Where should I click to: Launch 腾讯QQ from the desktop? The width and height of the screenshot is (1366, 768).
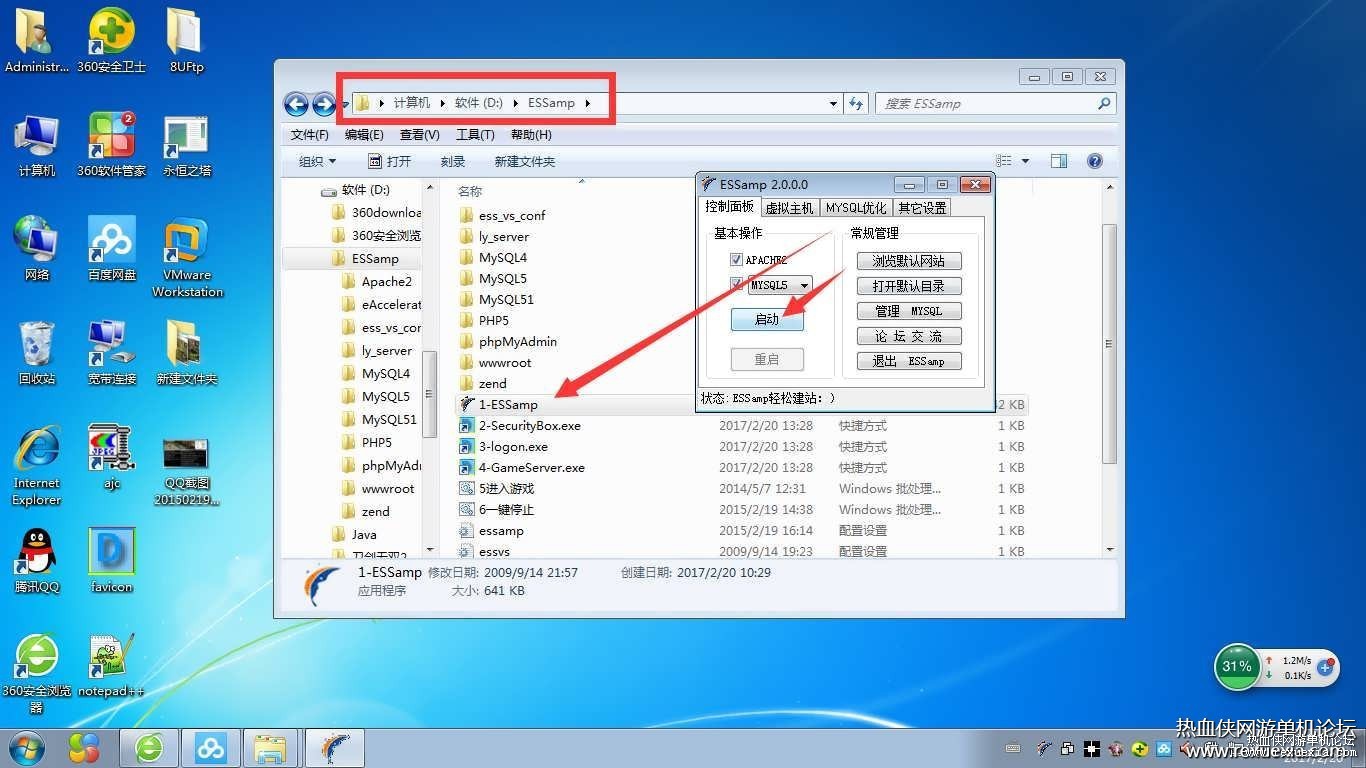click(37, 561)
